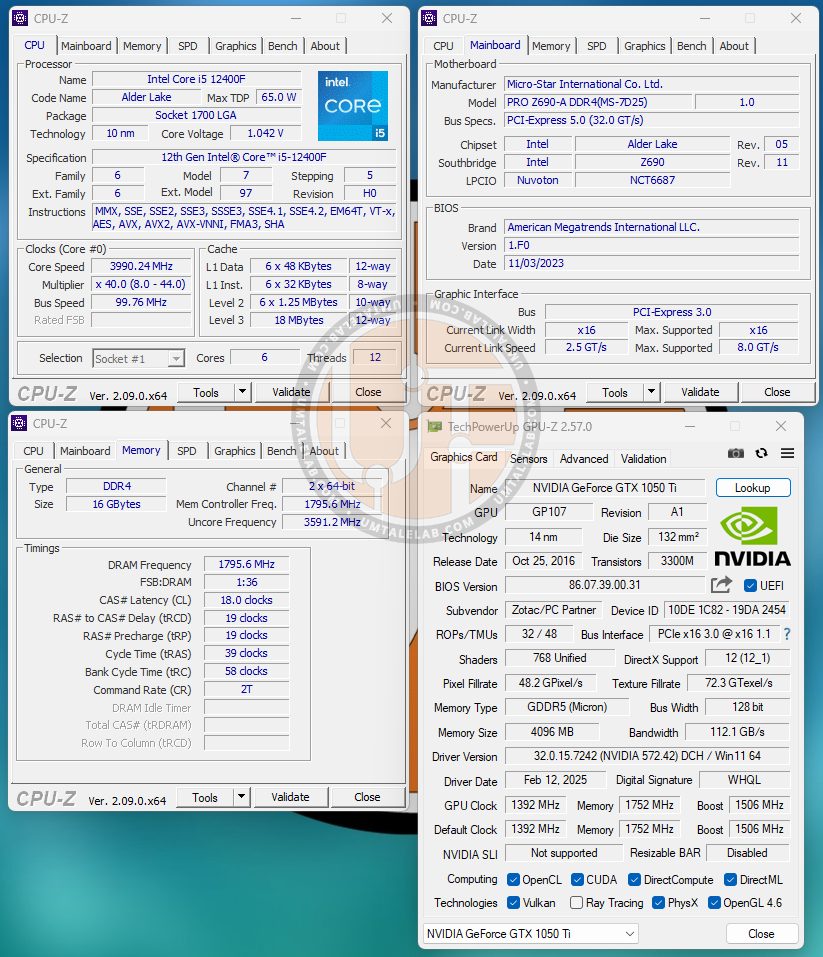This screenshot has height=957, width=823.
Task: Click the Device ID 10DE 1C82 value
Action: tap(727, 610)
